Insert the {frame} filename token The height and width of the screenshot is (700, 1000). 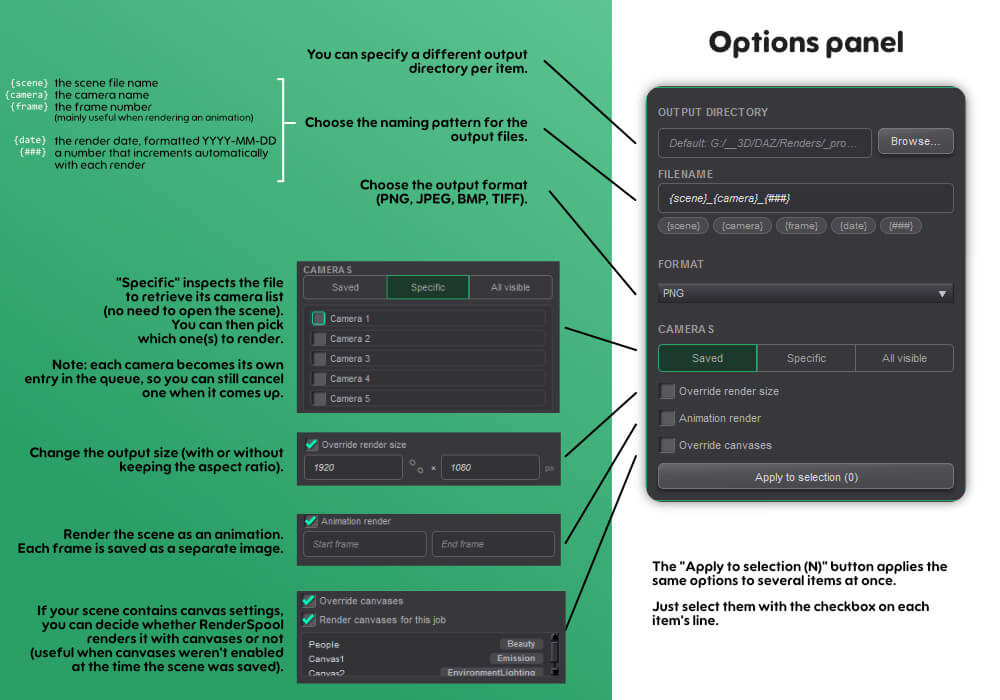801,226
